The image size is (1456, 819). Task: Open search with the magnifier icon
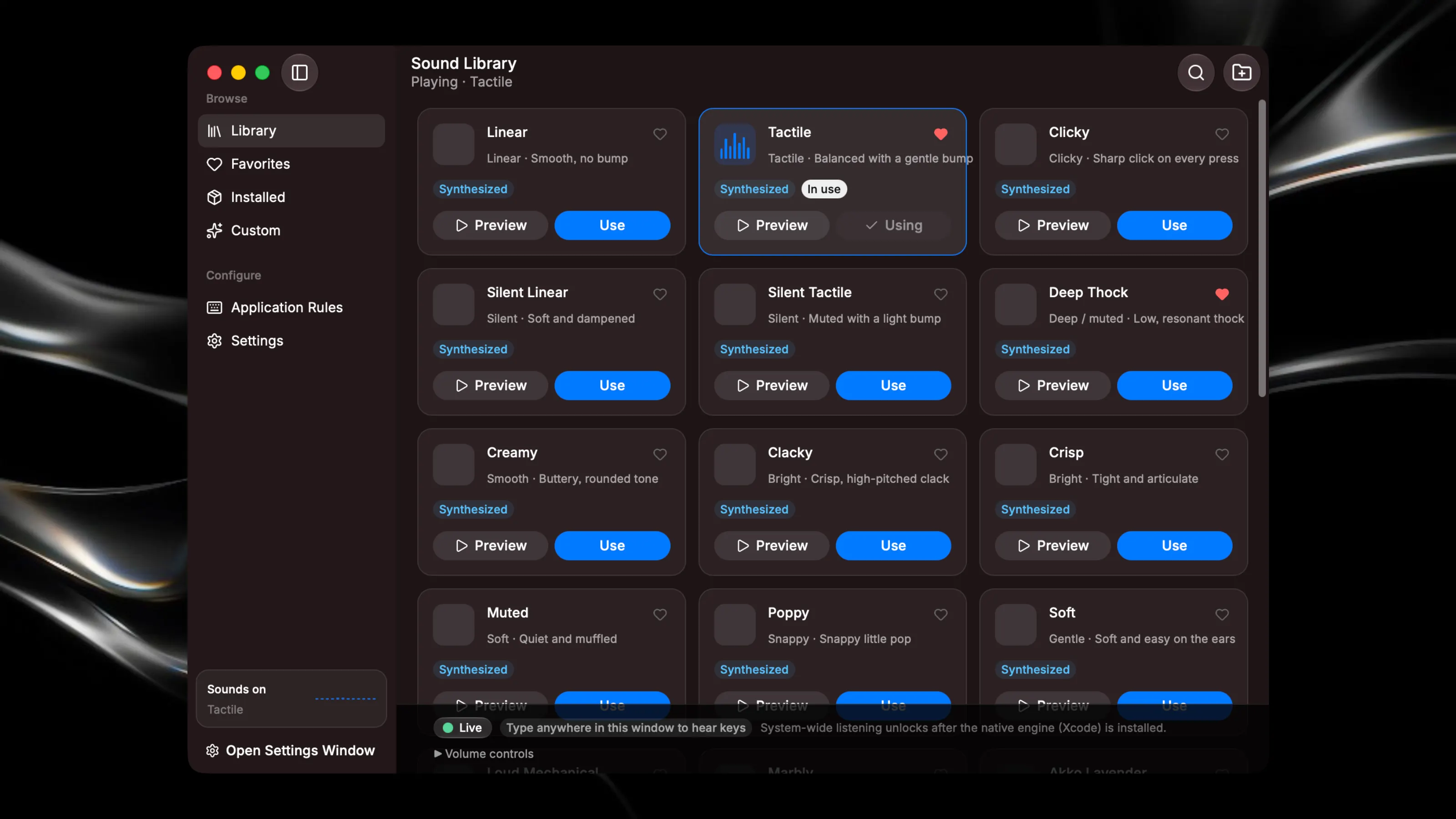point(1196,72)
